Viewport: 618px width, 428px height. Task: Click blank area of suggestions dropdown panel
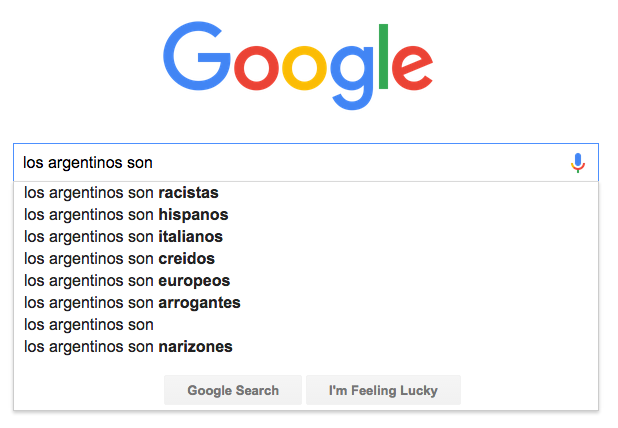[x=434, y=276]
